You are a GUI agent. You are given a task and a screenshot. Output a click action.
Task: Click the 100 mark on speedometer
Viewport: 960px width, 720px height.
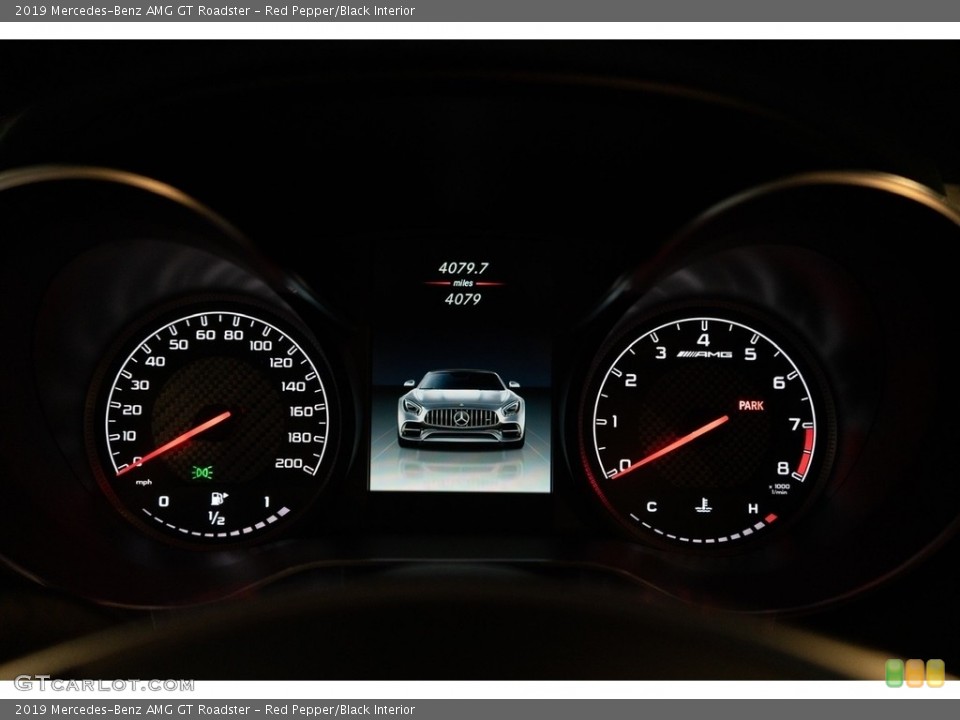260,345
